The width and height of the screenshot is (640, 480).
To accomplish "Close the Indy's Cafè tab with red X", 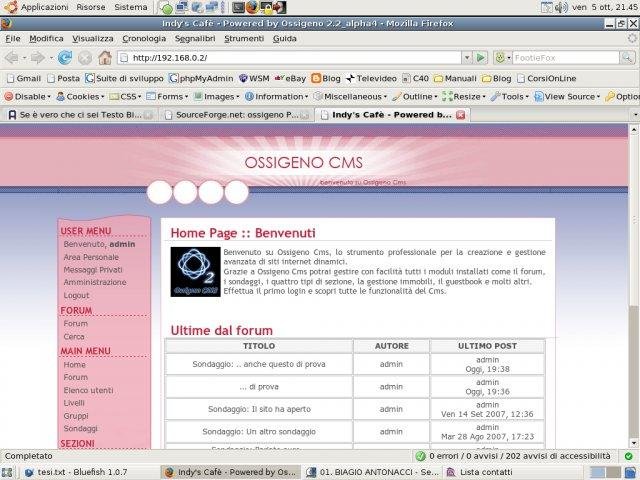I will click(461, 115).
